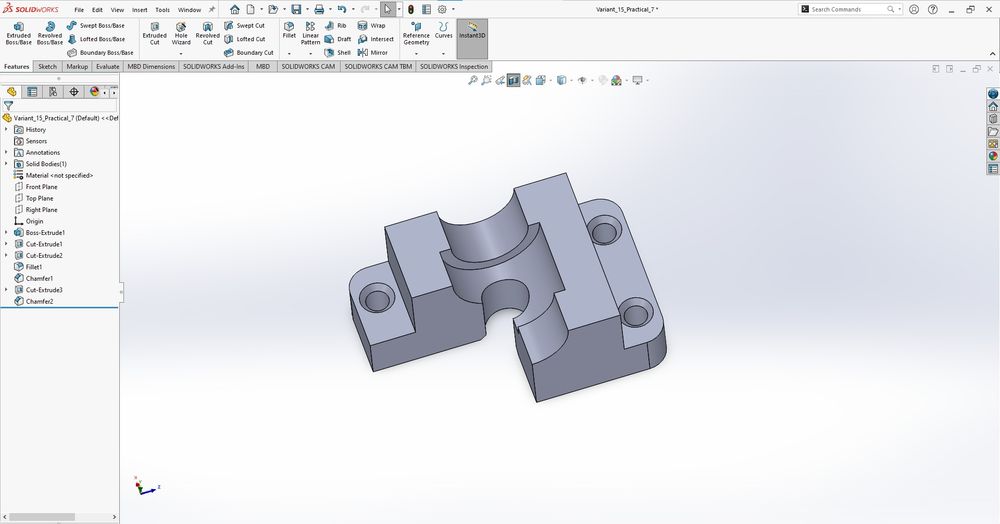Open DimXpertManager crosshair tab icon
1000x524 pixels.
(74, 92)
